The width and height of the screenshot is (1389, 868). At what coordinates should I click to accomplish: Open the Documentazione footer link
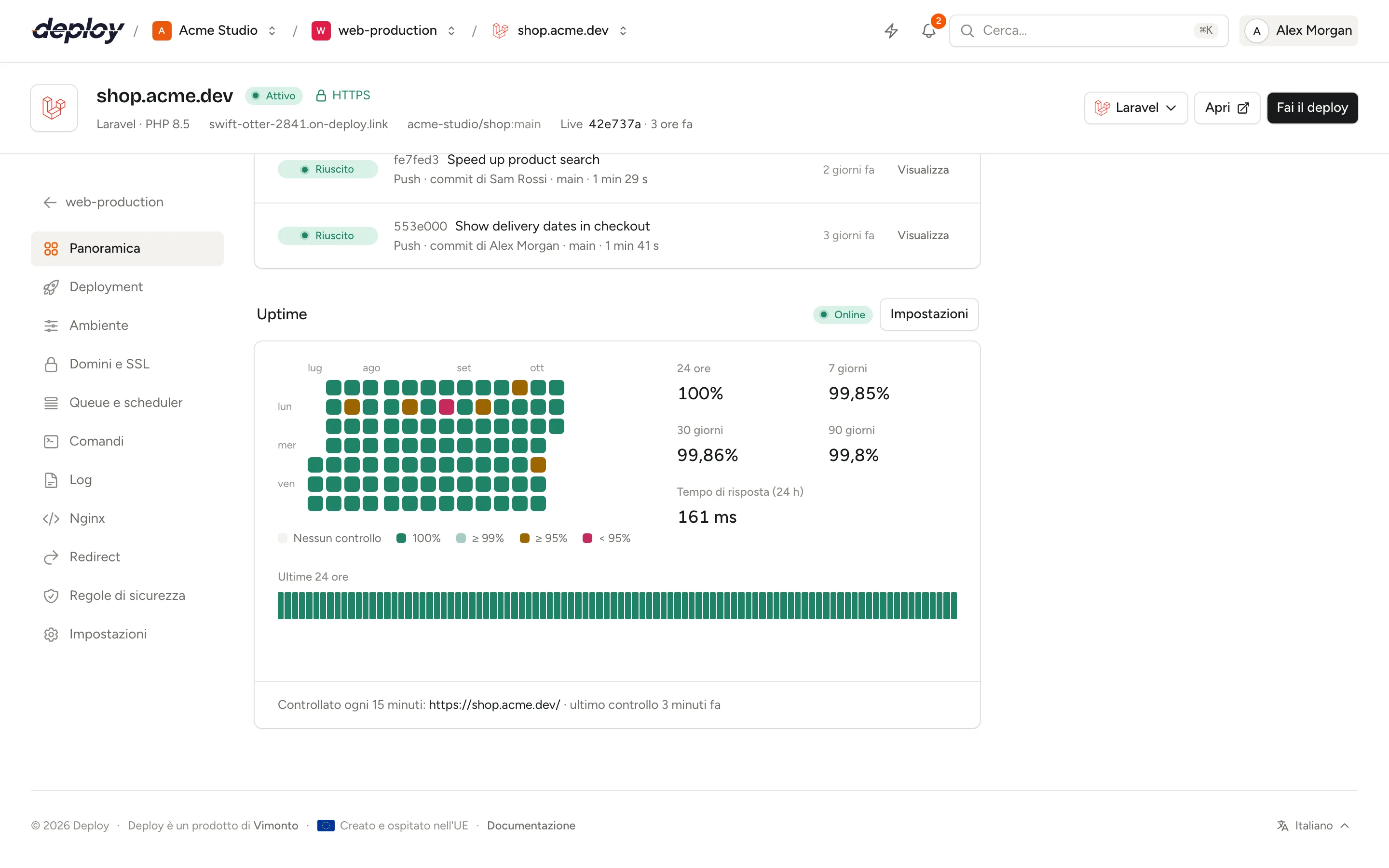pos(531,826)
